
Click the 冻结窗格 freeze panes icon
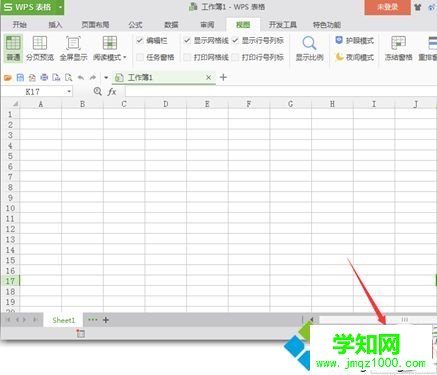point(398,48)
